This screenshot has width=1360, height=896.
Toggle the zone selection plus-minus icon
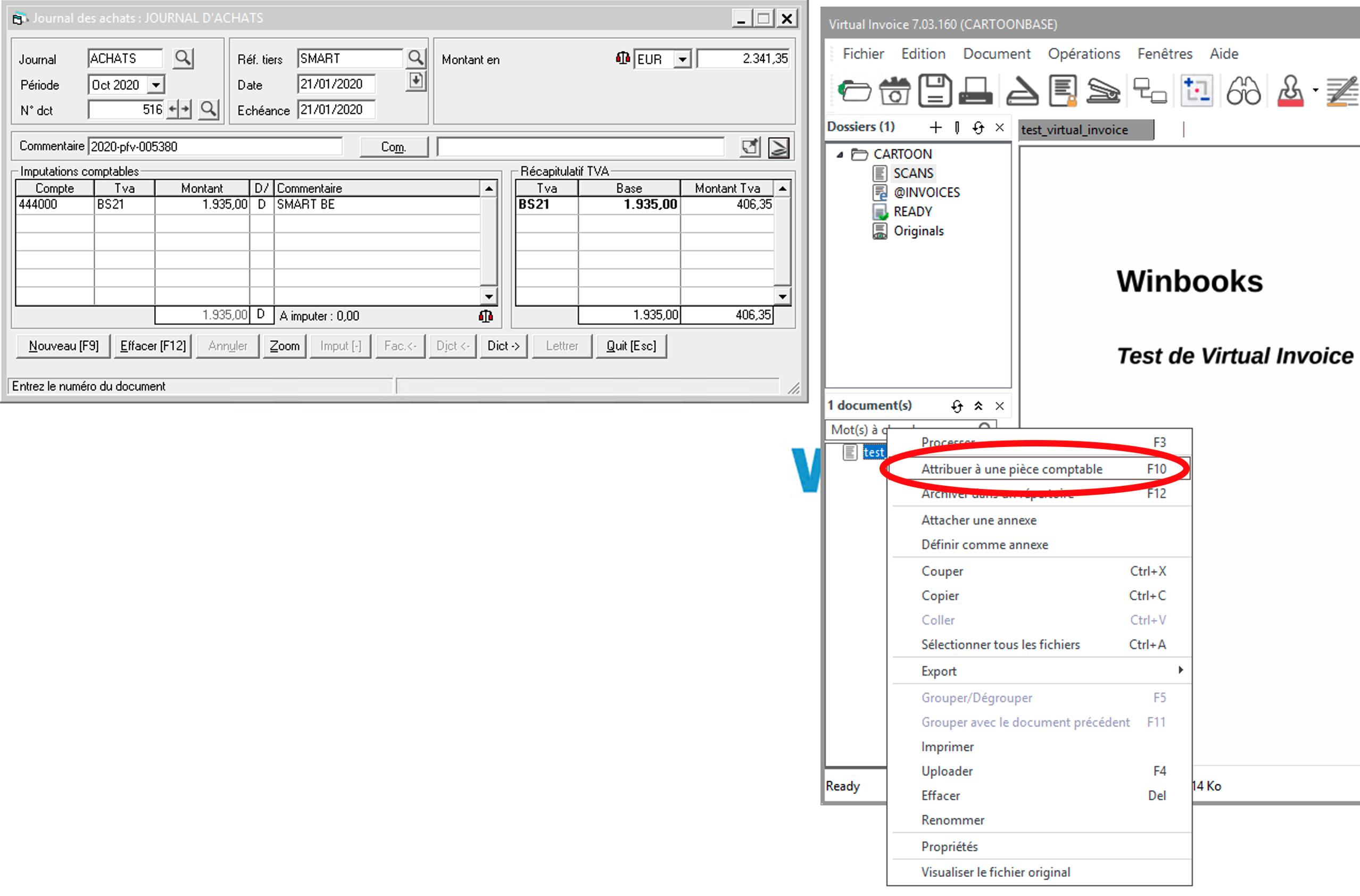[x=1197, y=91]
